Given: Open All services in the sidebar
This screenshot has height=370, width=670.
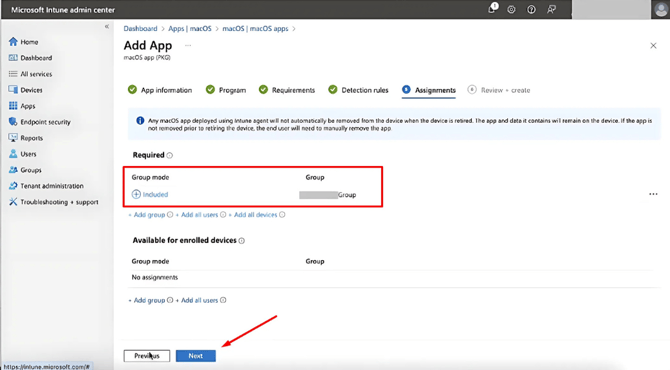Looking at the screenshot, I should pyautogui.click(x=36, y=74).
